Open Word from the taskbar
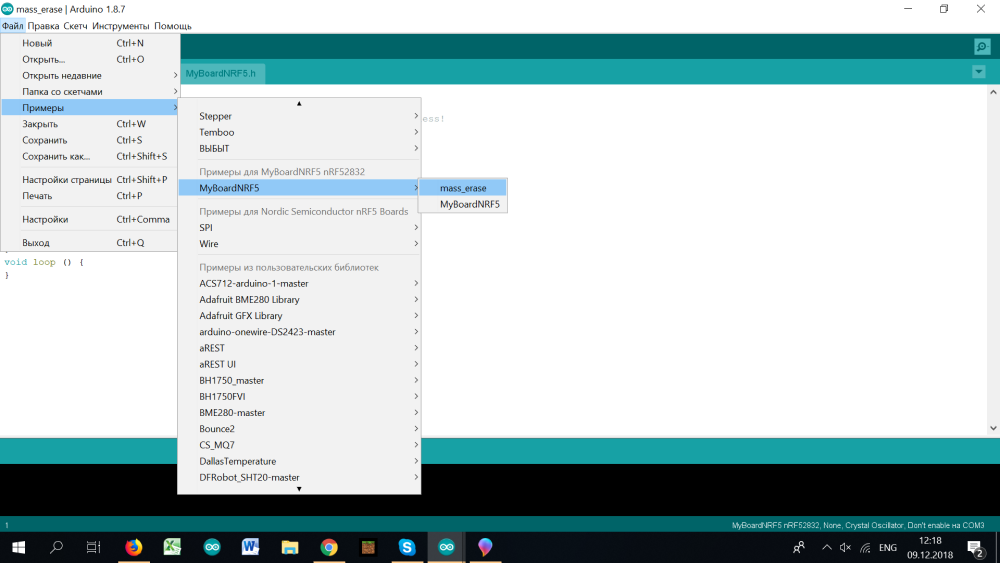This screenshot has height=563, width=1000. point(251,547)
